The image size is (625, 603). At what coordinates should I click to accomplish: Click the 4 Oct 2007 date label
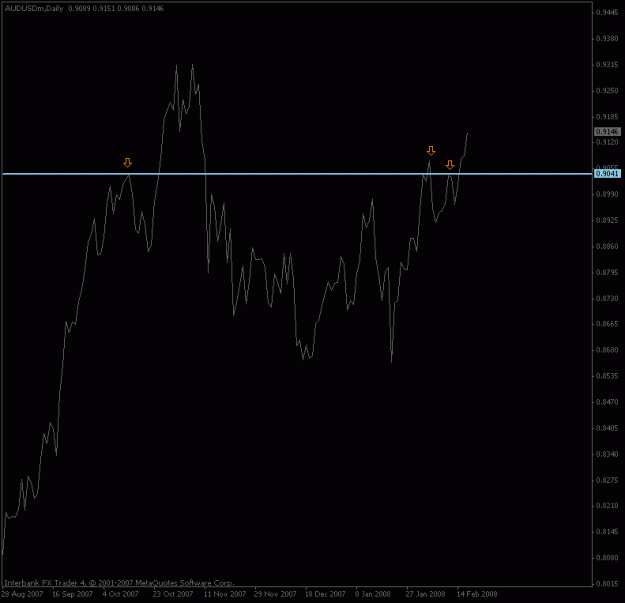pos(120,594)
